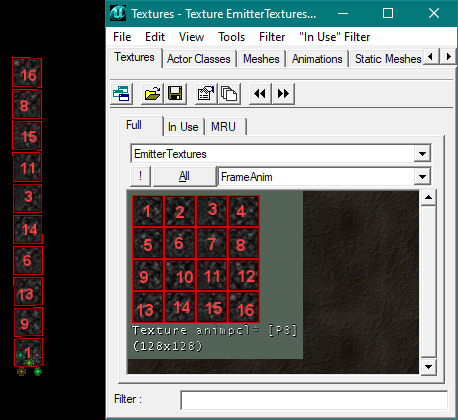Open the Tools menu
The width and height of the screenshot is (458, 420).
pyautogui.click(x=231, y=37)
